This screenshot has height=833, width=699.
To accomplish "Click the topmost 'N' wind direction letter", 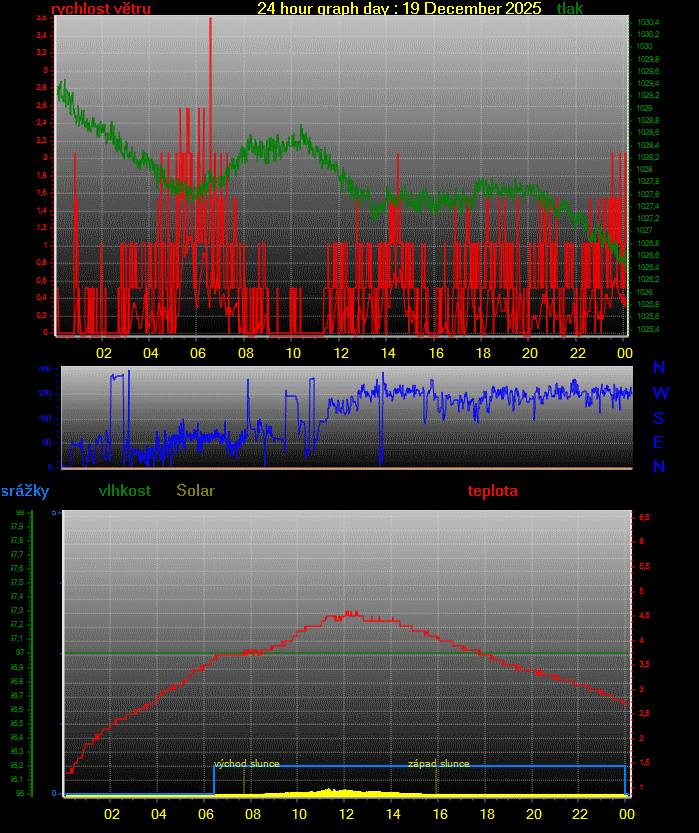I will click(x=659, y=369).
